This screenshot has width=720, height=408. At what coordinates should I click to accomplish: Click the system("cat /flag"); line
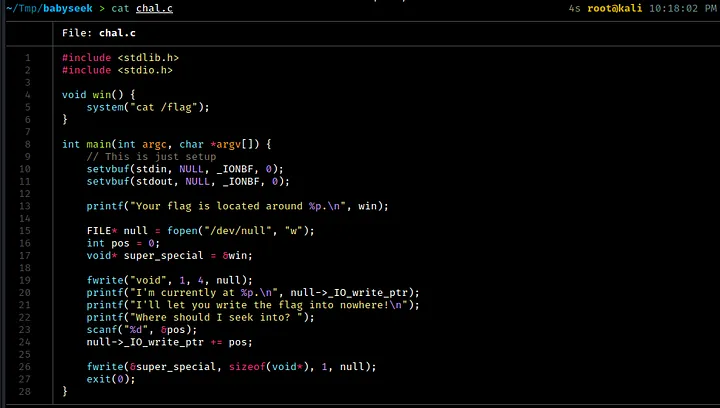148,107
